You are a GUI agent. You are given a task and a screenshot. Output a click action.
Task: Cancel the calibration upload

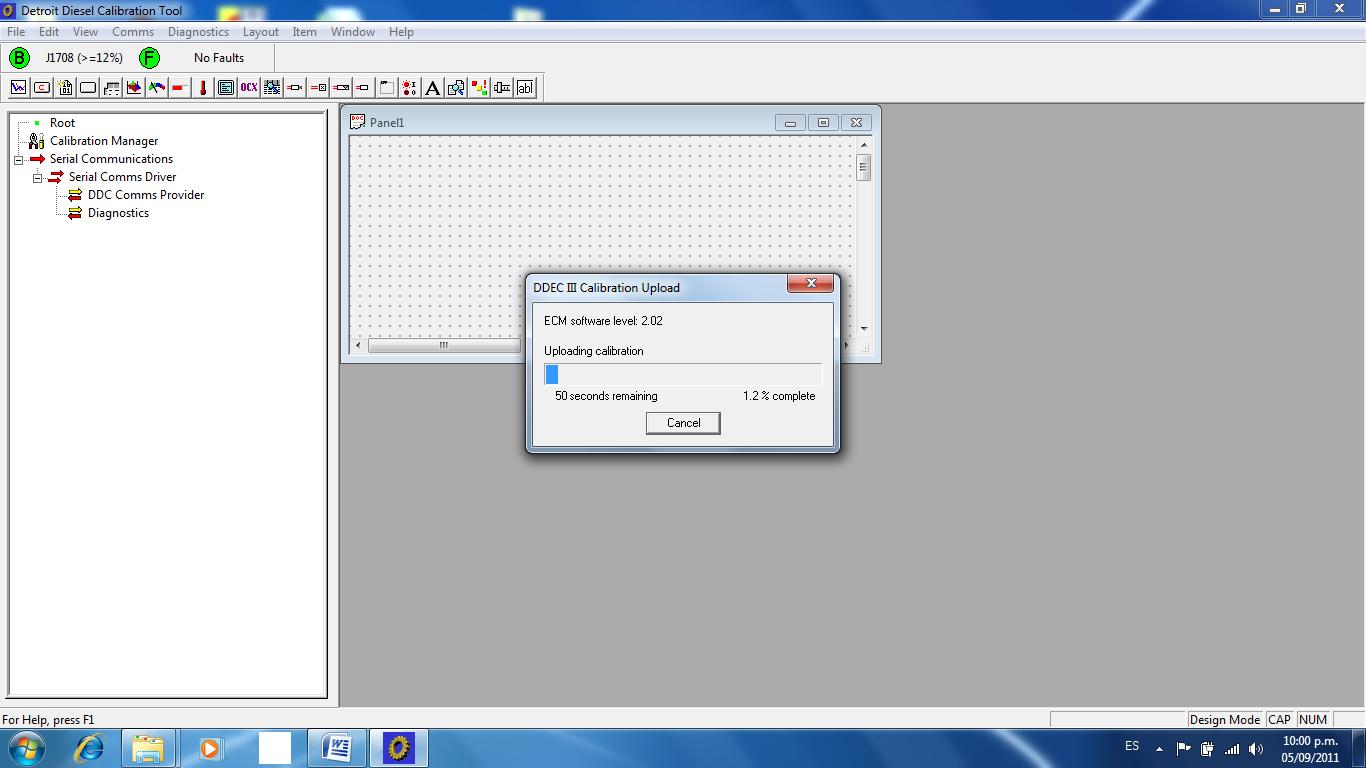tap(683, 423)
